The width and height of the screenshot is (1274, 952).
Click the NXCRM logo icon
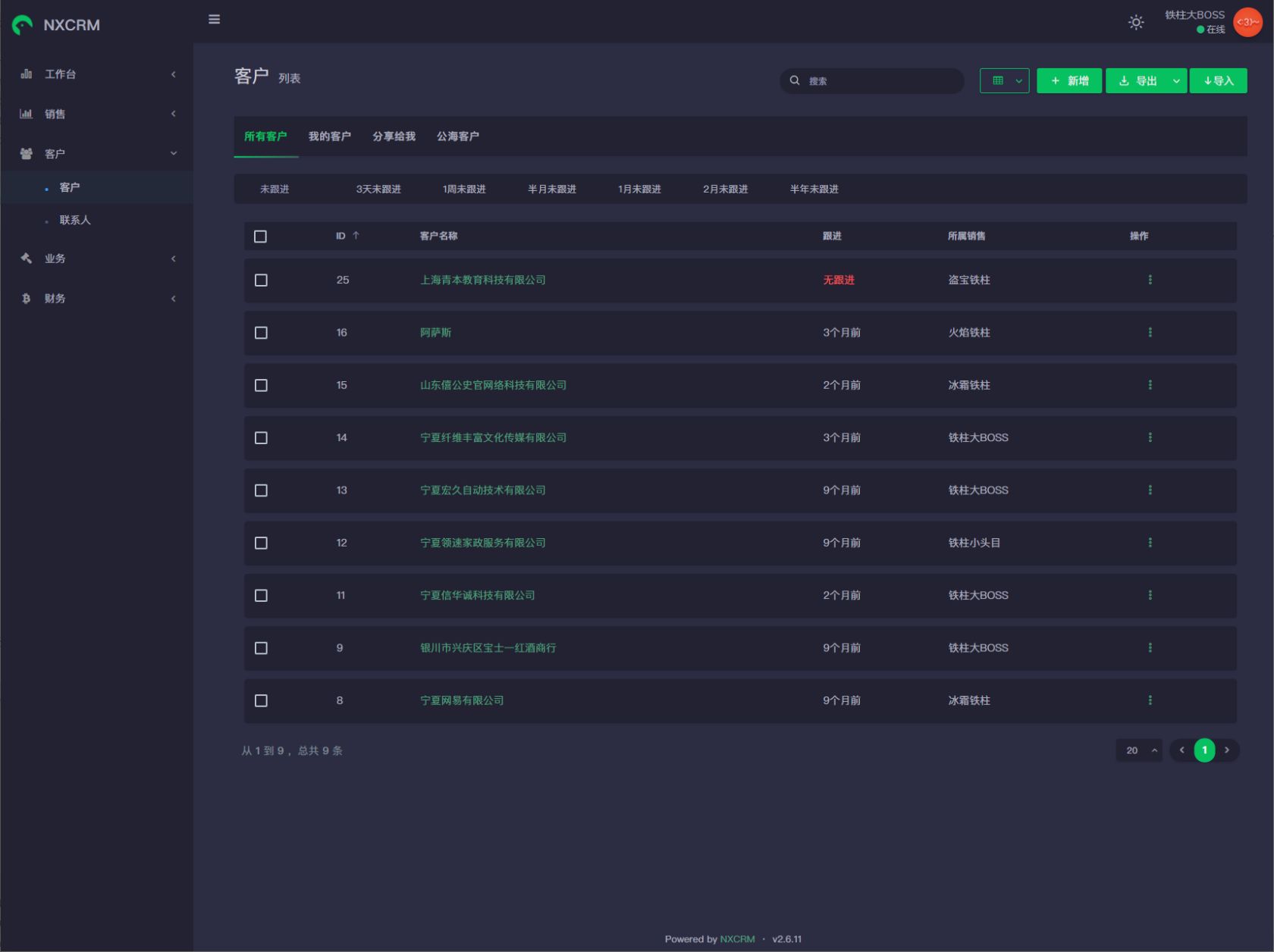23,25
